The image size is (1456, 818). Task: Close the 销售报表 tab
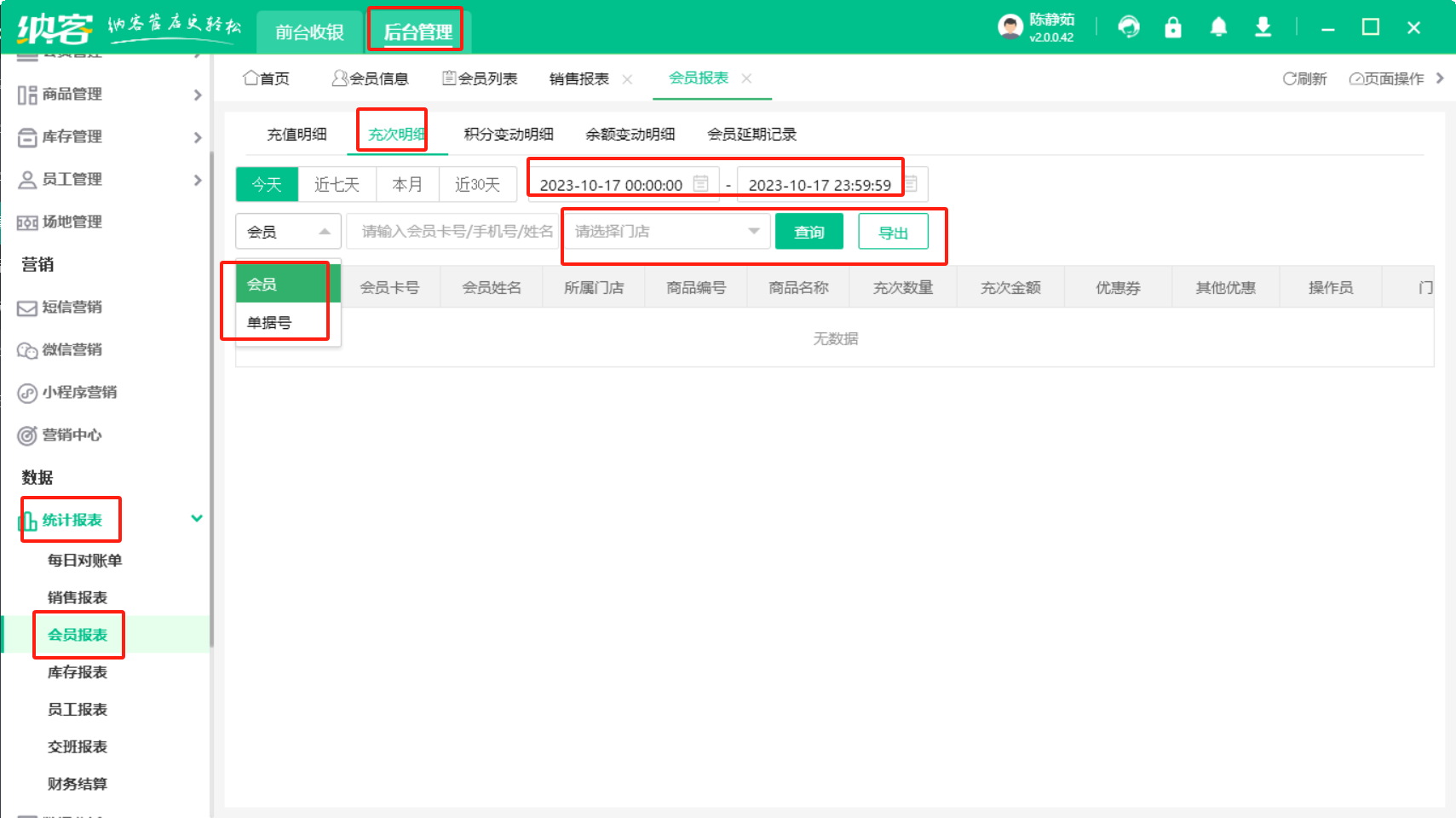point(628,79)
